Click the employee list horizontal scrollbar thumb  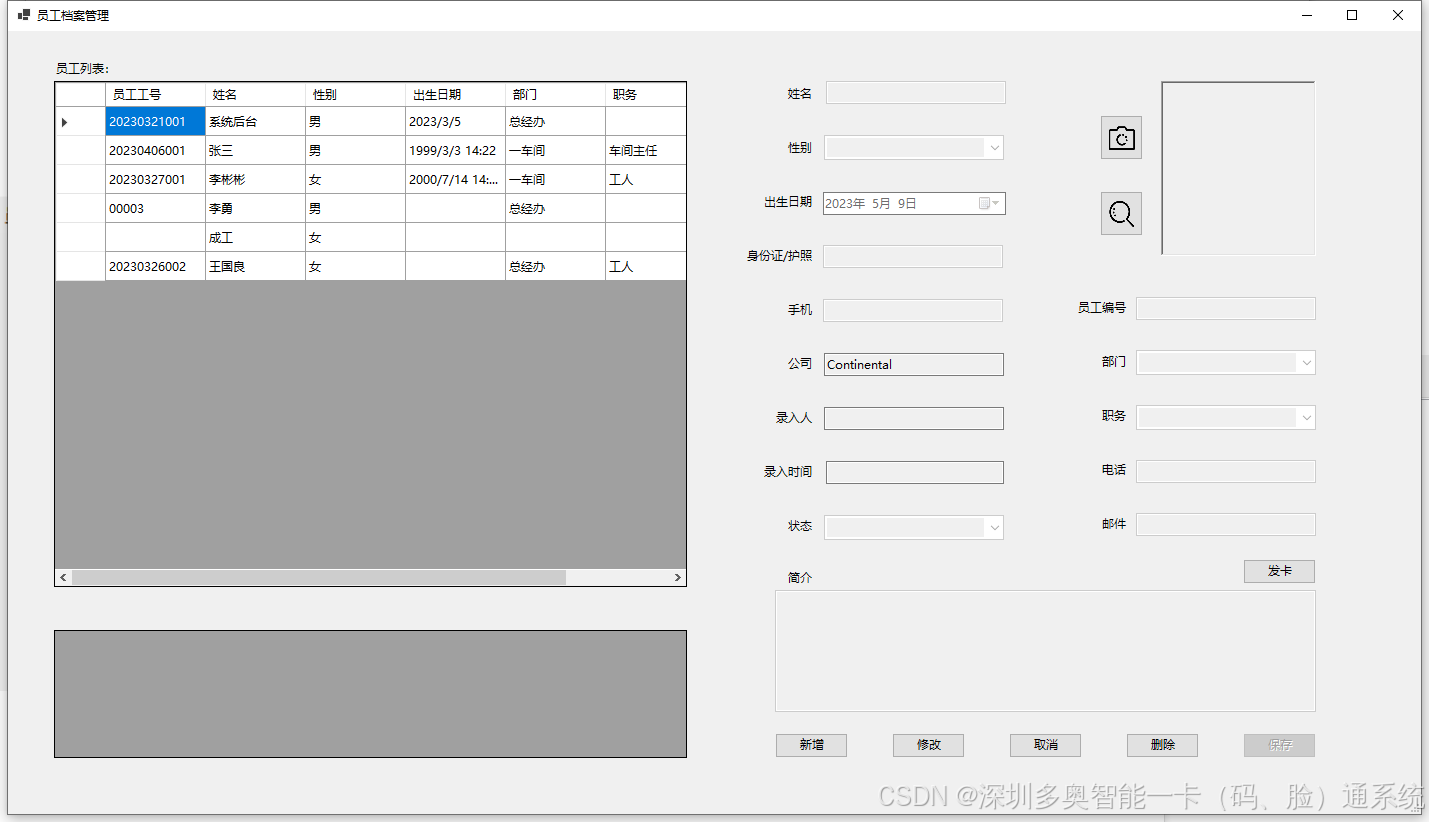pos(319,577)
